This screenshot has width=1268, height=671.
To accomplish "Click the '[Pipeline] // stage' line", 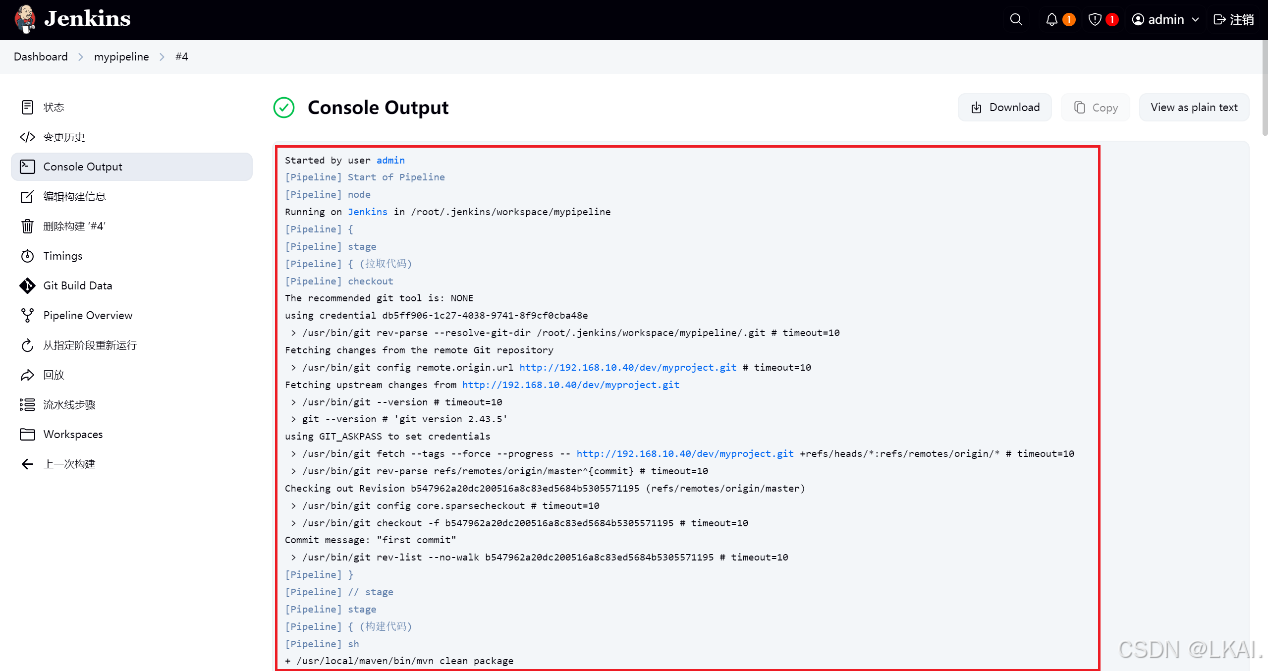I will pyautogui.click(x=339, y=592).
